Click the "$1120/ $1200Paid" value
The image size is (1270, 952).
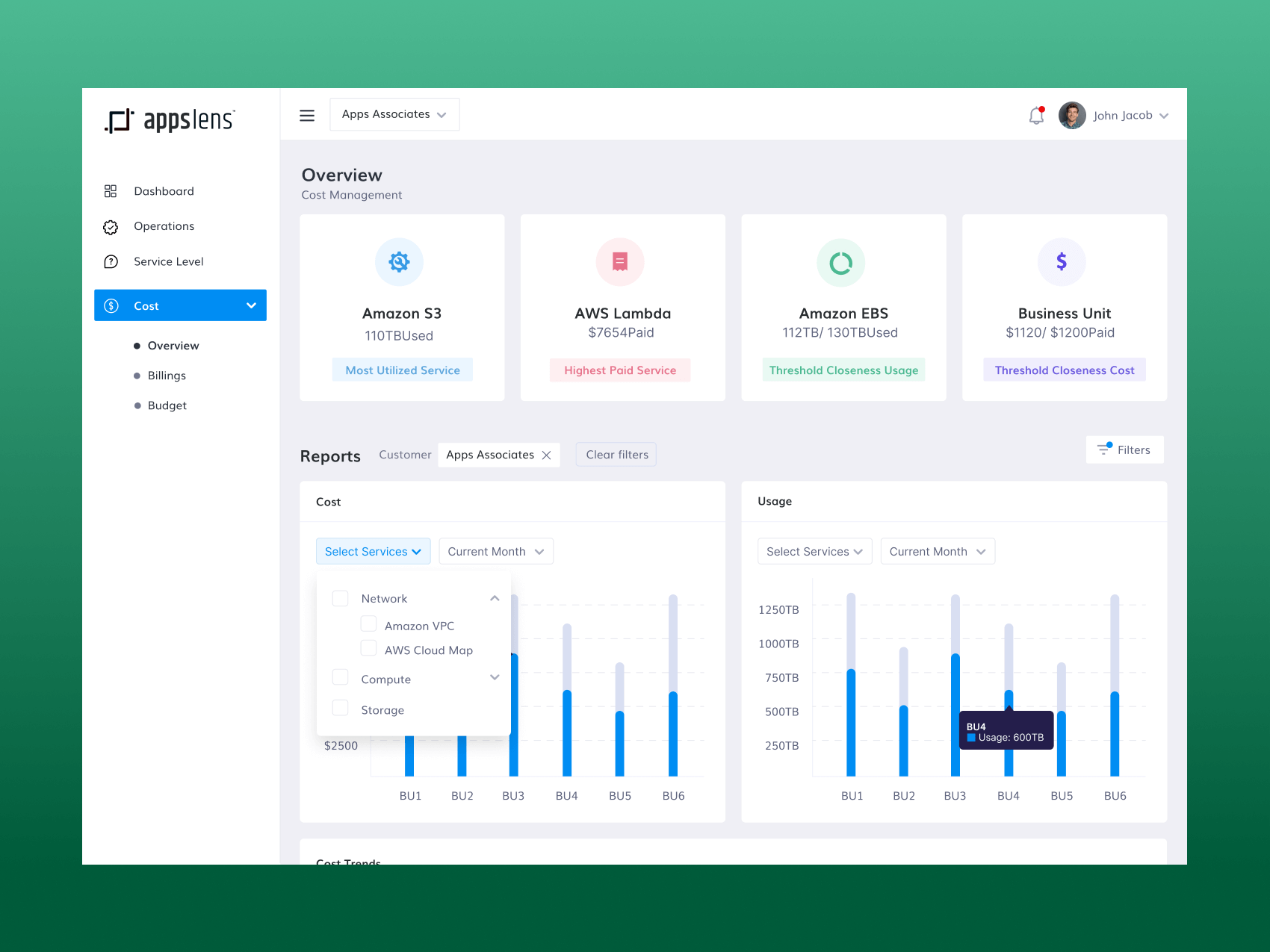(x=1060, y=333)
